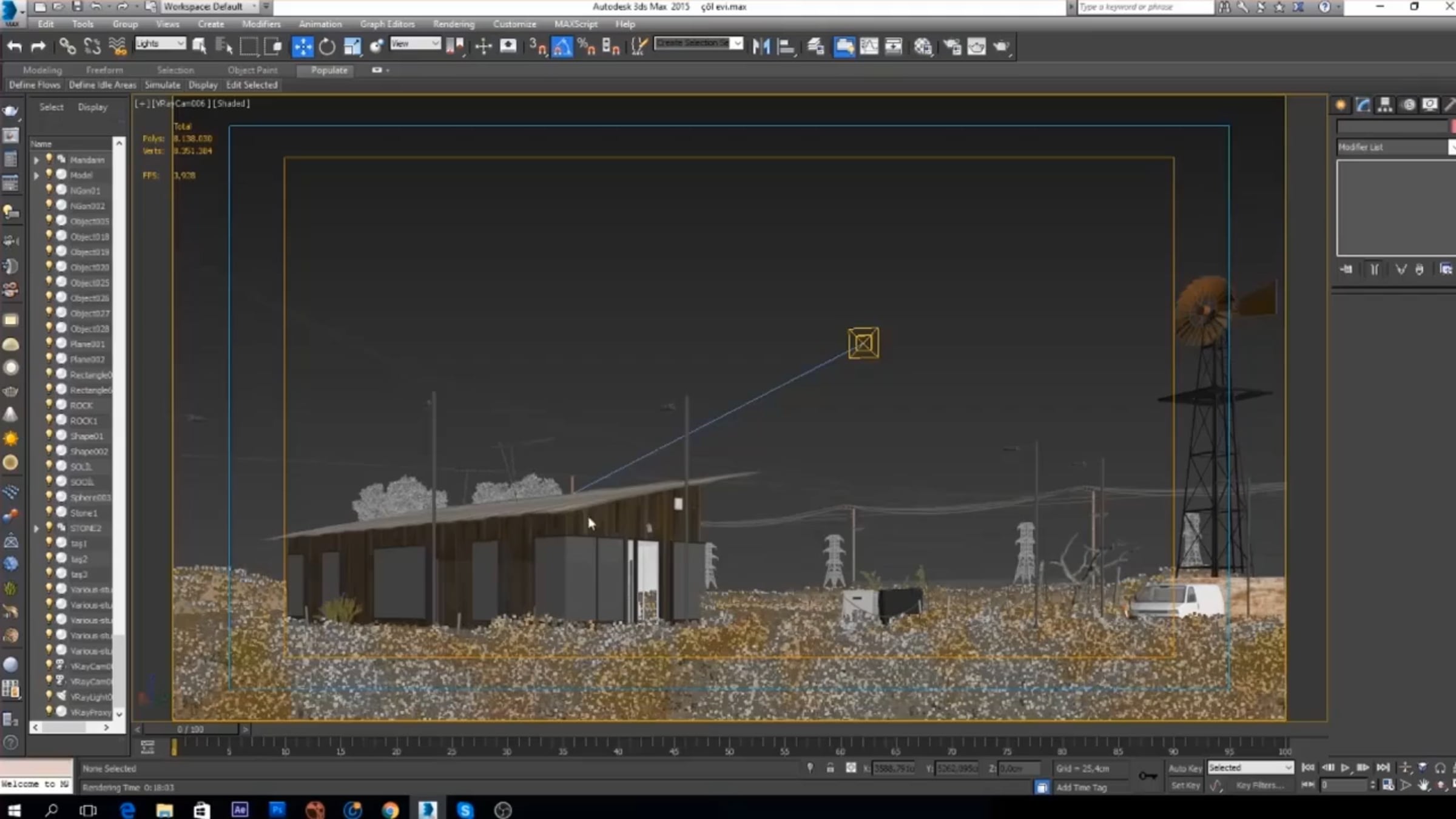
Task: Activate the Select and Move tool
Action: pos(302,46)
